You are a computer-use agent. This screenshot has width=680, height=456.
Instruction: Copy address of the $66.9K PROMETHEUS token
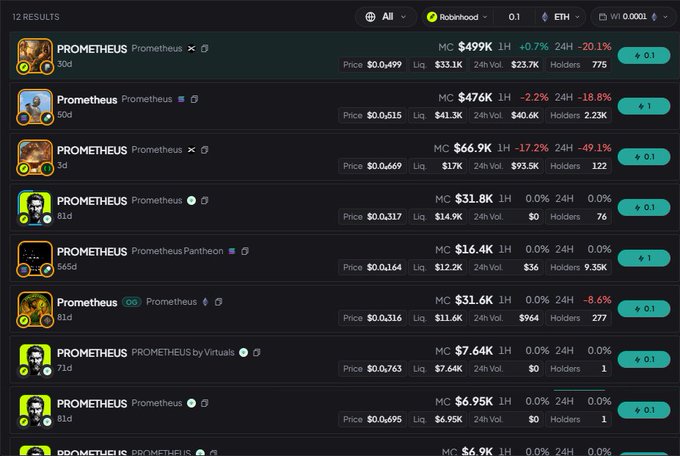pos(205,150)
